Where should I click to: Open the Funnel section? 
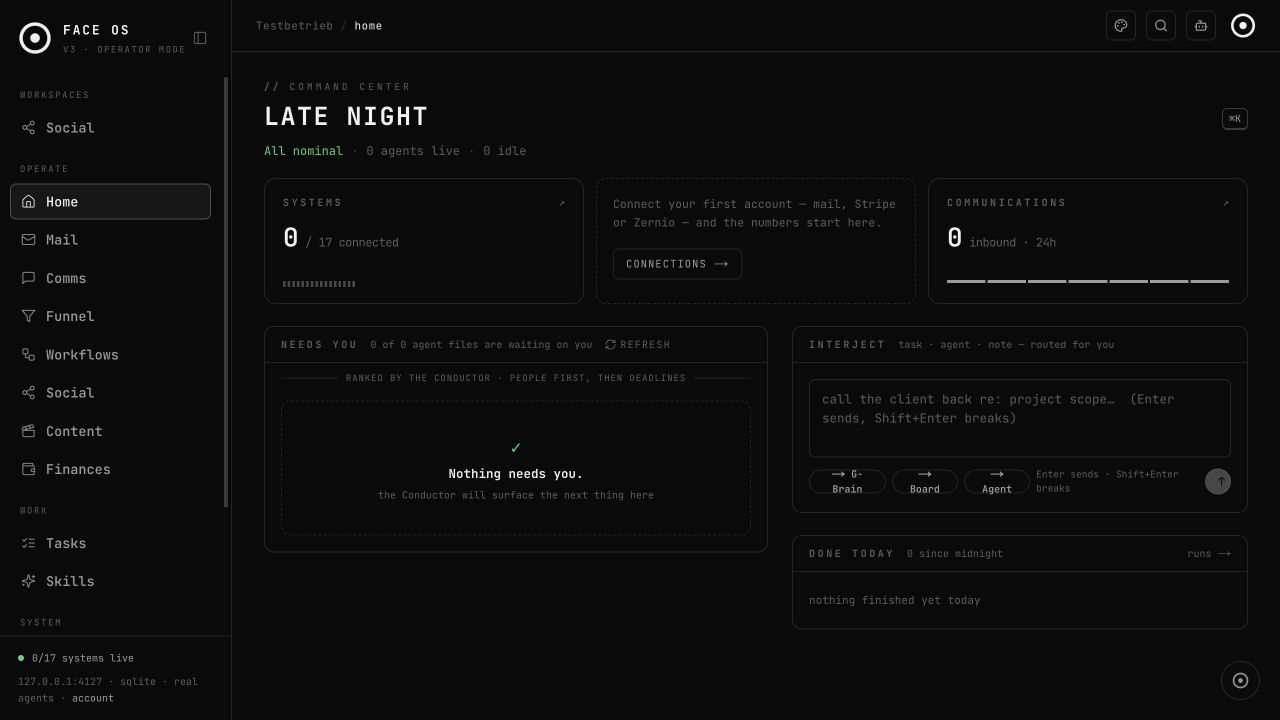coord(110,316)
